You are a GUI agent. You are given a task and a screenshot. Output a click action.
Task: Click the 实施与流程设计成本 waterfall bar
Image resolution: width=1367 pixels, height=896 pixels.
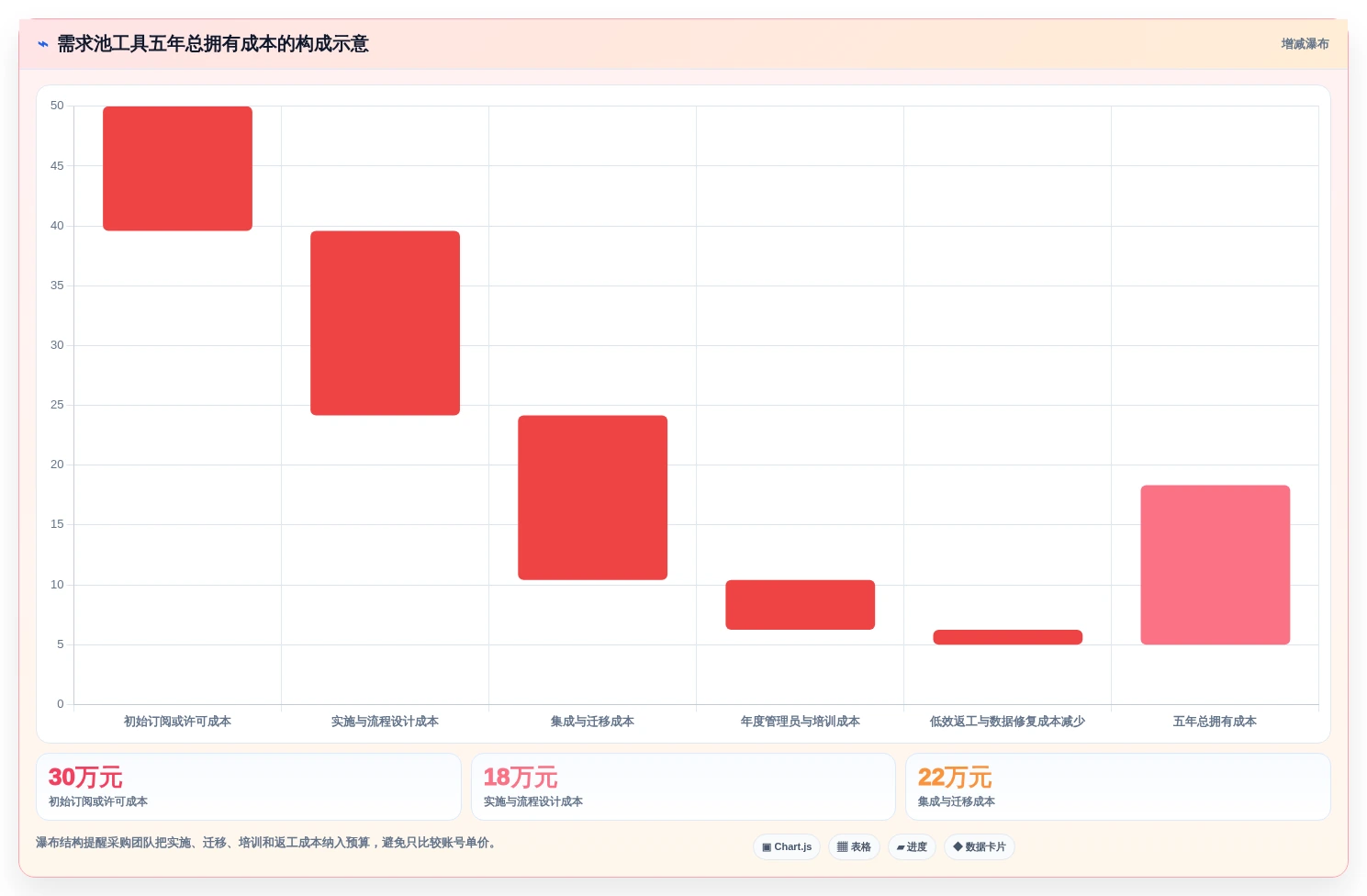click(x=385, y=323)
